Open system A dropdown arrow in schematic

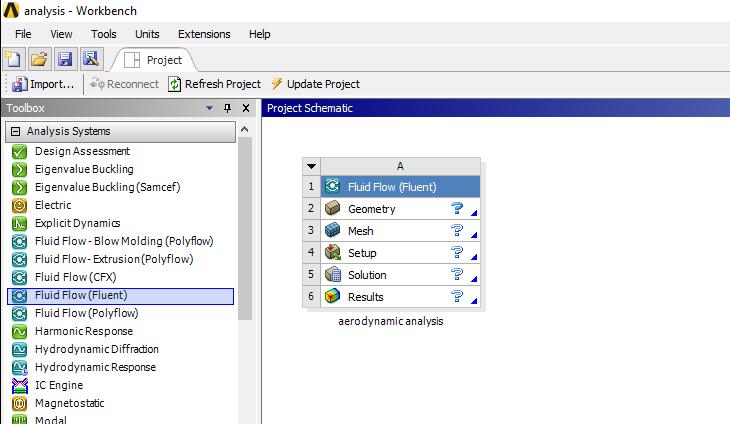(311, 166)
